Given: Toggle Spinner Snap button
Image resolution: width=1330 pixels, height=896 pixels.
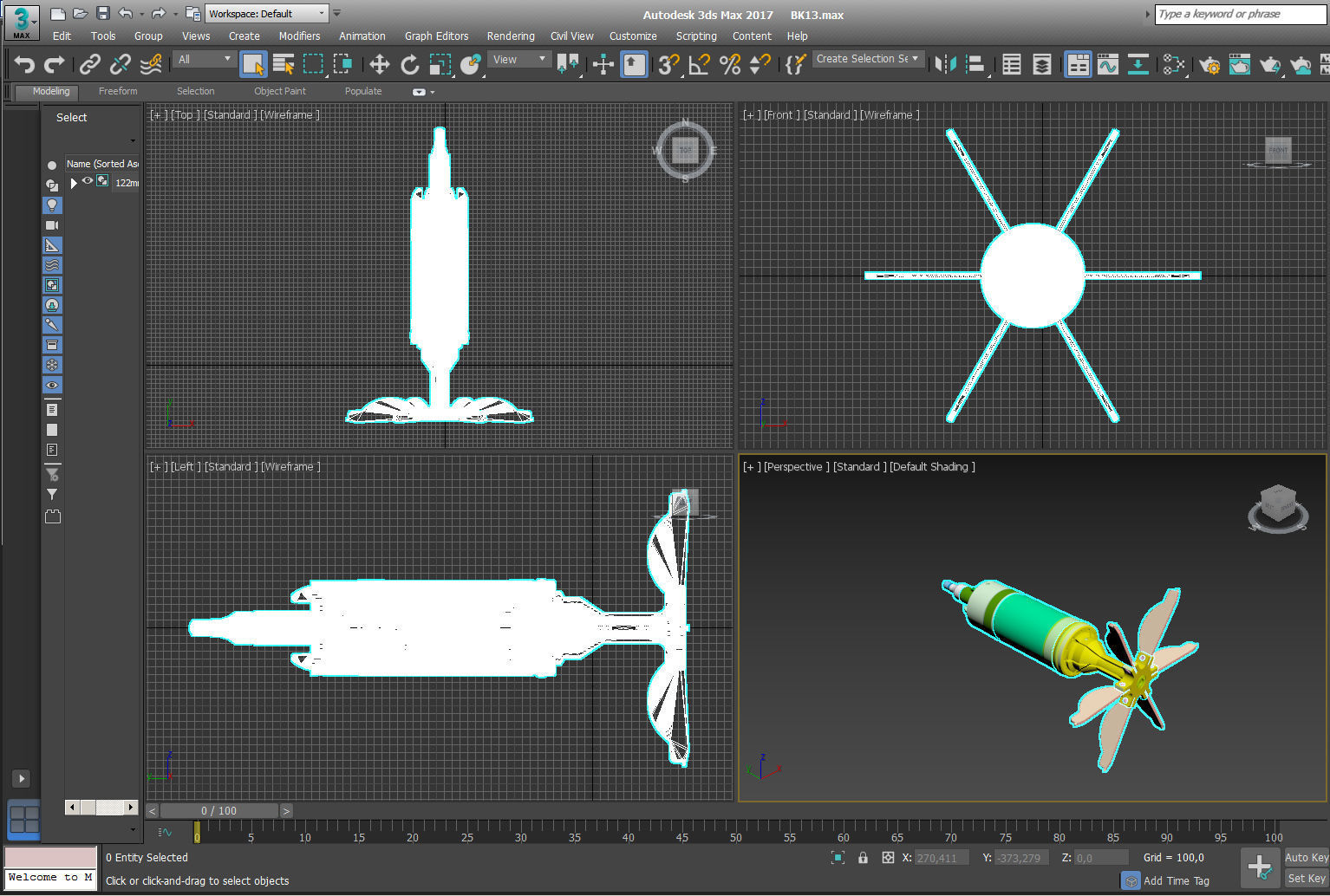Looking at the screenshot, I should click(760, 64).
